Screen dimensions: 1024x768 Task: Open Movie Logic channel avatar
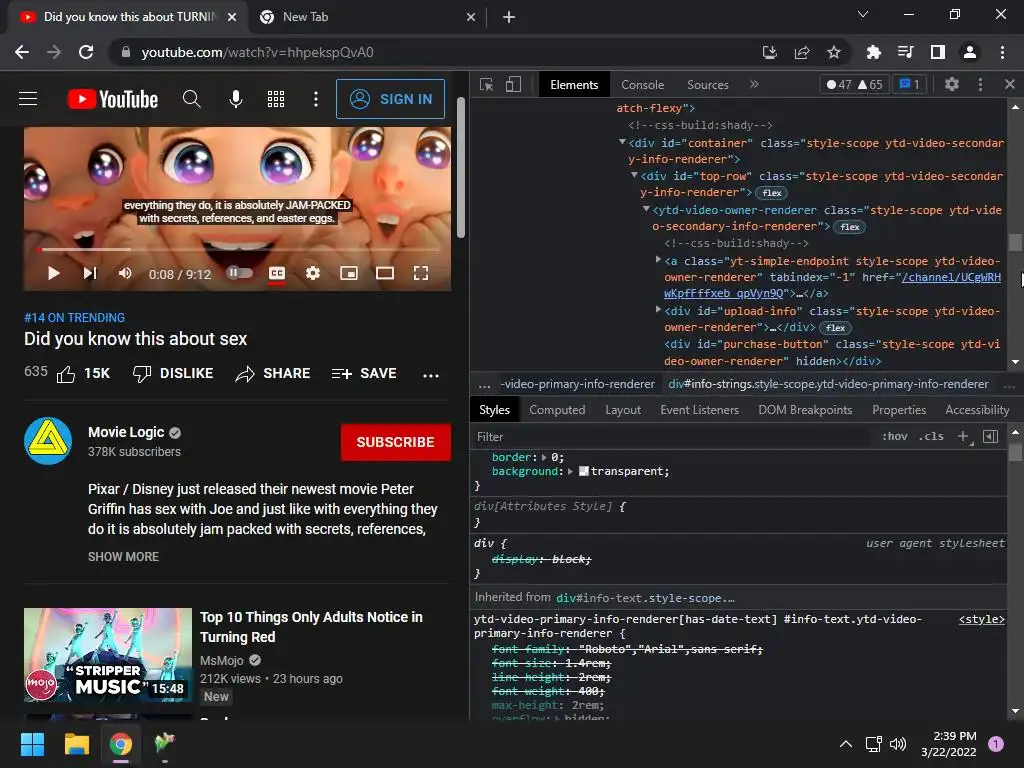coord(48,441)
